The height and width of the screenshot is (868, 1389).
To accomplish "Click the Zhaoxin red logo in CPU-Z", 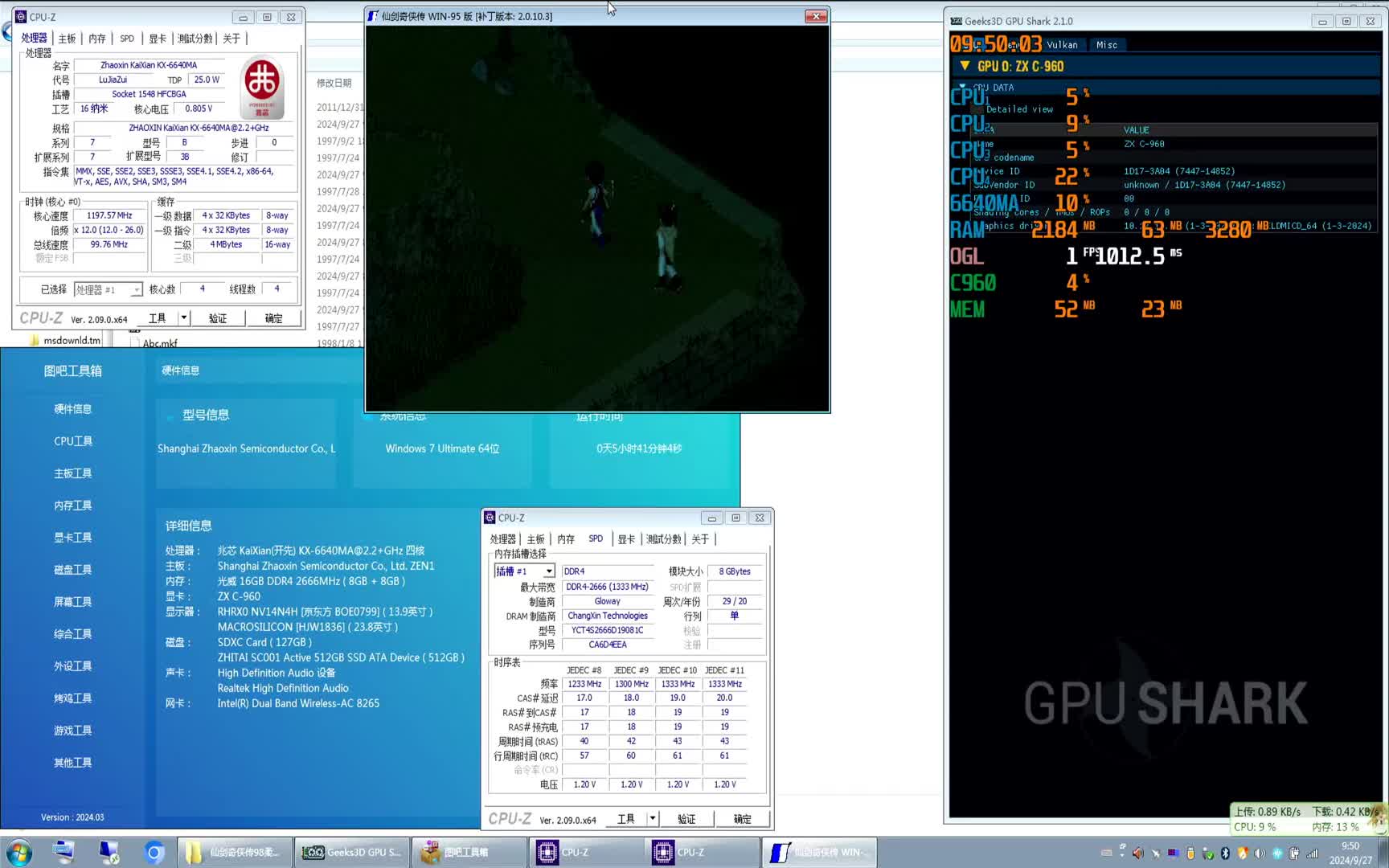I will point(262,87).
